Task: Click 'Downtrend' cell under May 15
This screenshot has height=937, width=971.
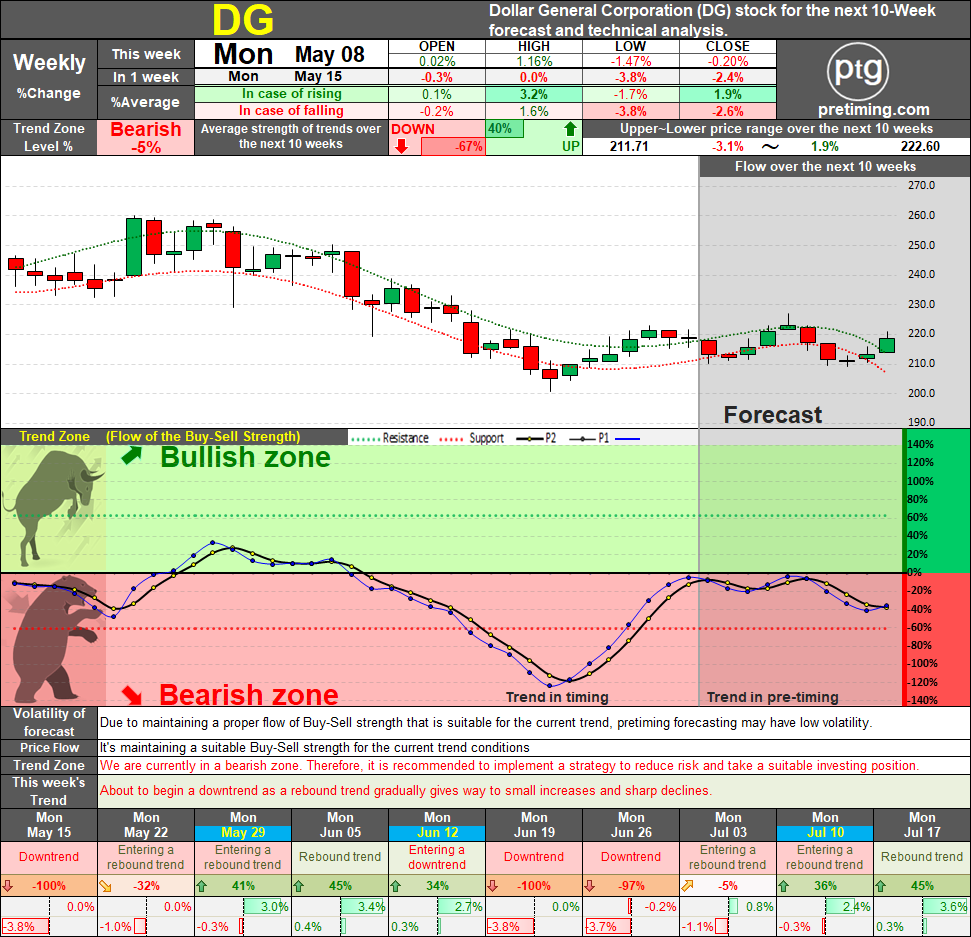Action: click(49, 857)
